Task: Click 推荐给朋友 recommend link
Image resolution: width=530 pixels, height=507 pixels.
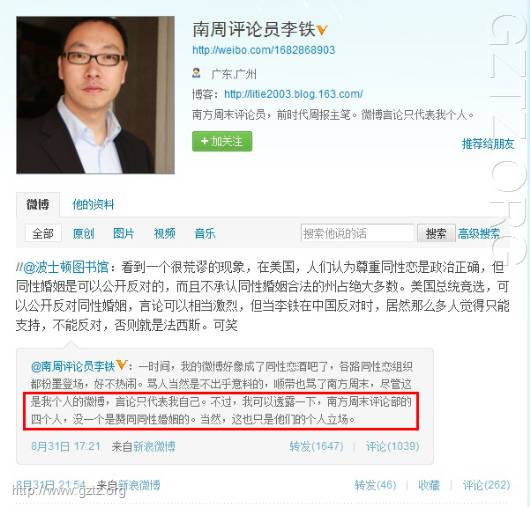Action: [488, 144]
